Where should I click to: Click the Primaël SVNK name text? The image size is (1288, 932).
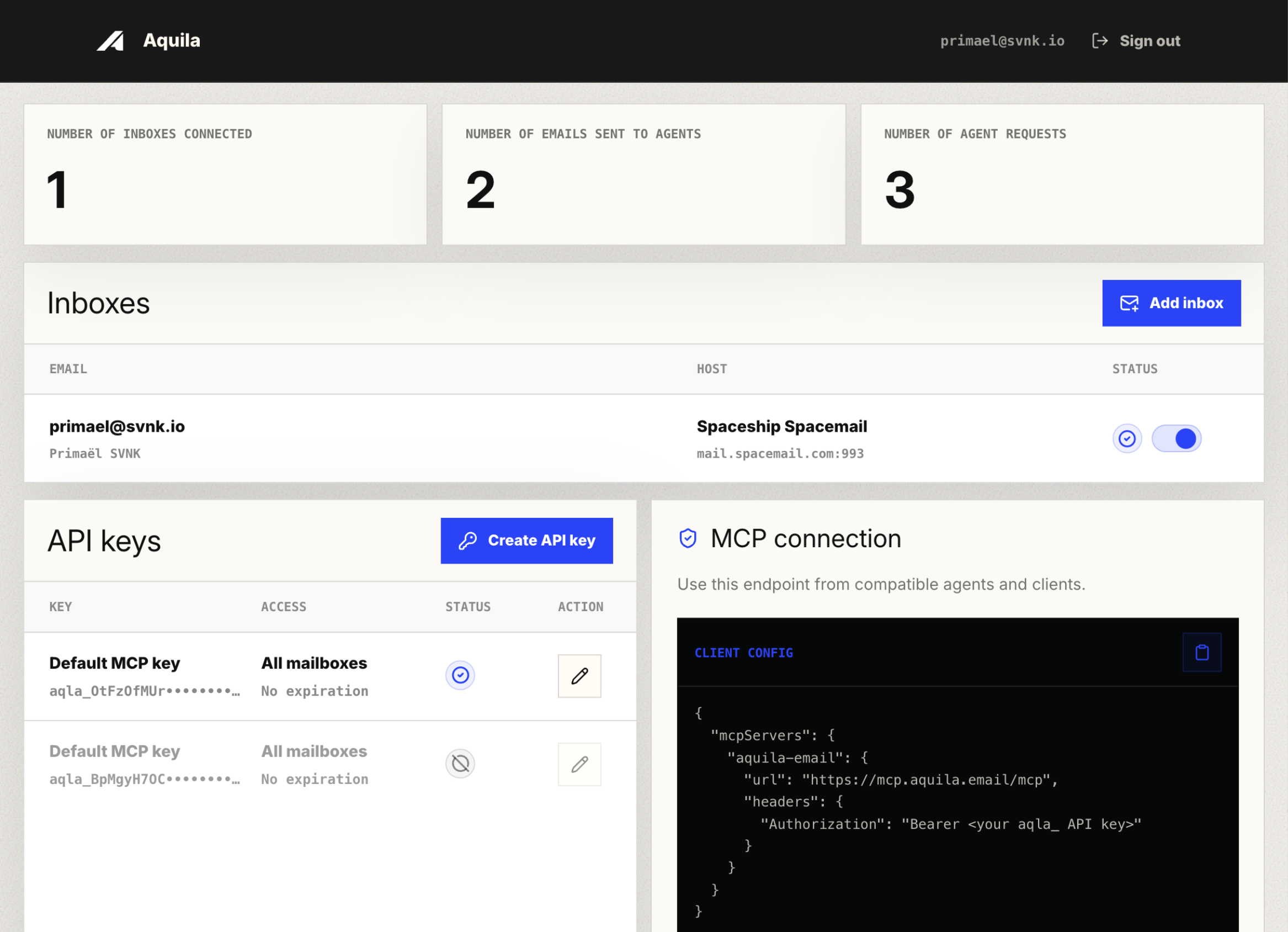pyautogui.click(x=95, y=453)
